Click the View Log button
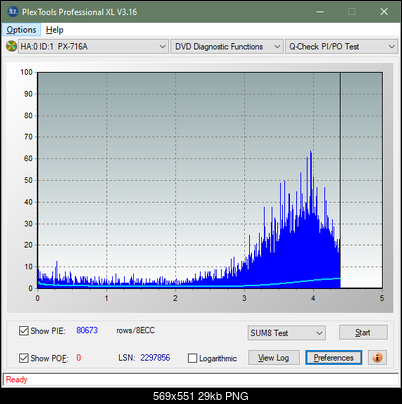The image size is (402, 404). coord(274,358)
